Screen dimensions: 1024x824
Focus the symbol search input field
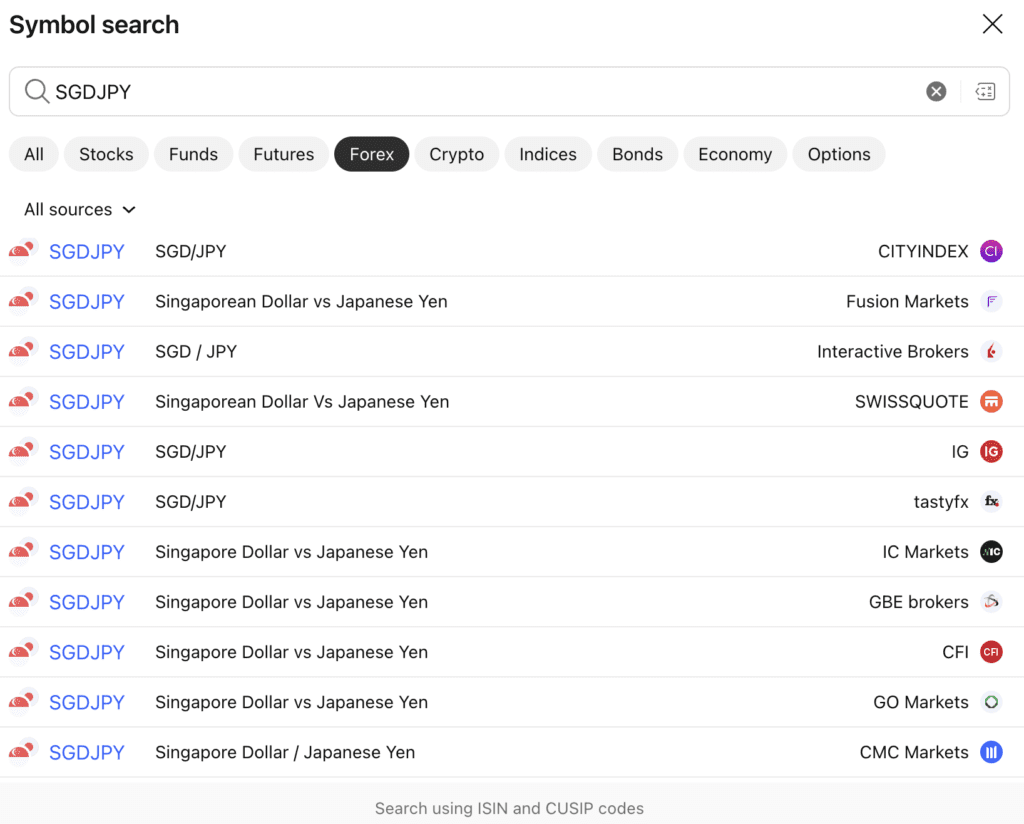tap(509, 91)
